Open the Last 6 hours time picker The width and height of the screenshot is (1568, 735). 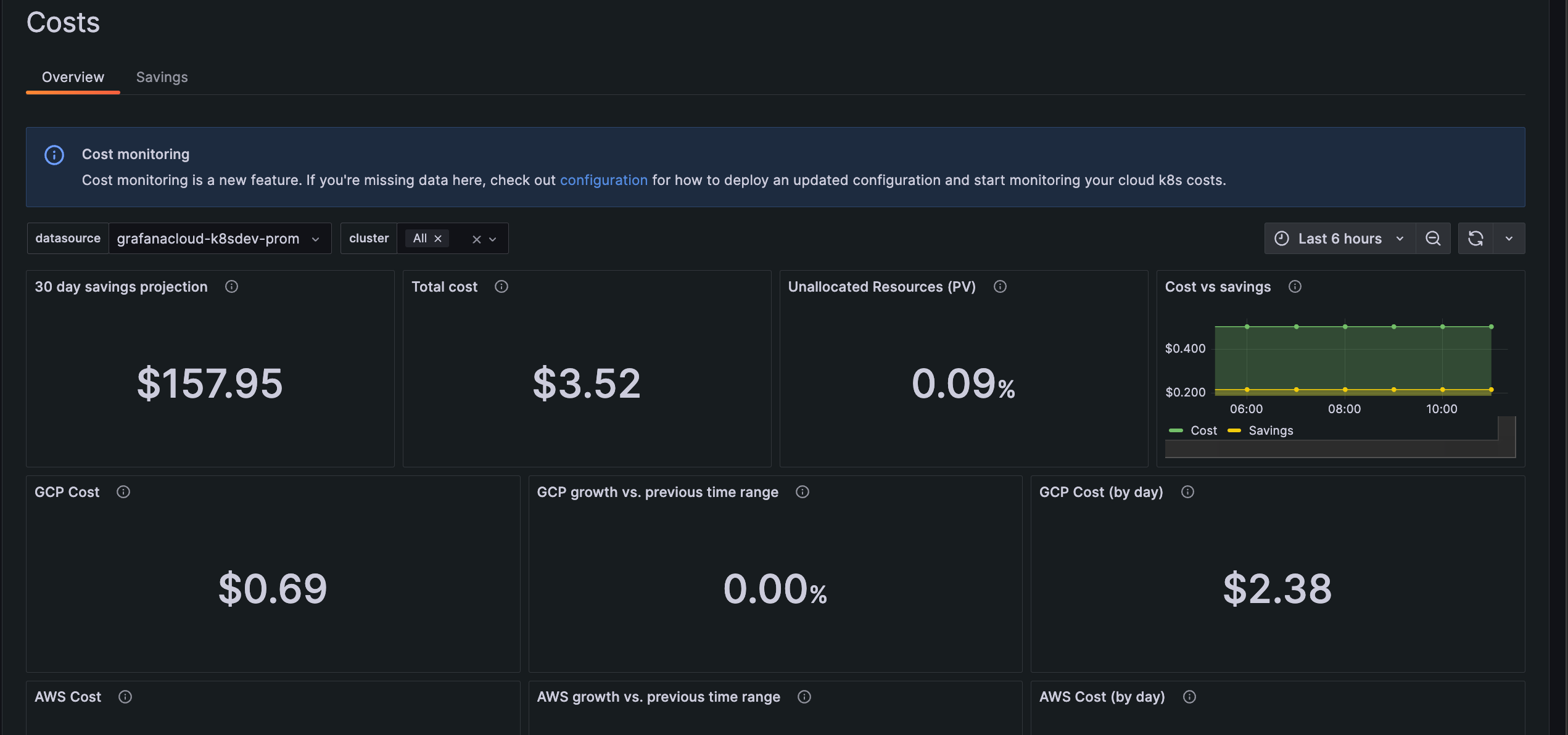[x=1340, y=239]
